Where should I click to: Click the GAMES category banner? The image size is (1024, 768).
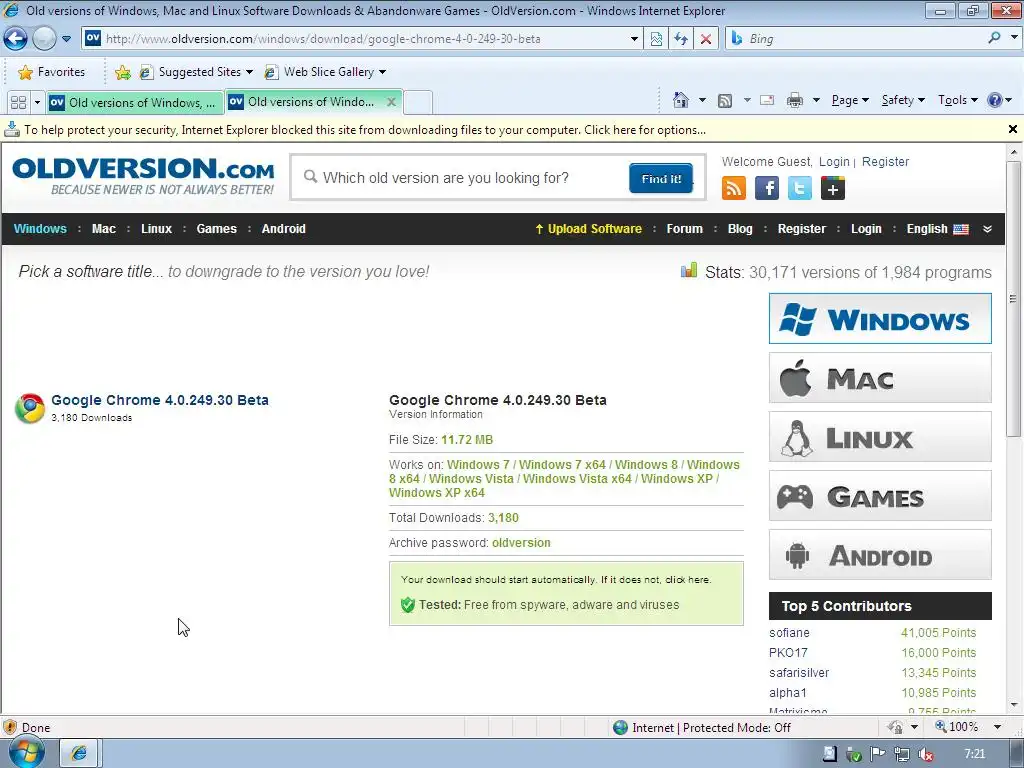880,496
